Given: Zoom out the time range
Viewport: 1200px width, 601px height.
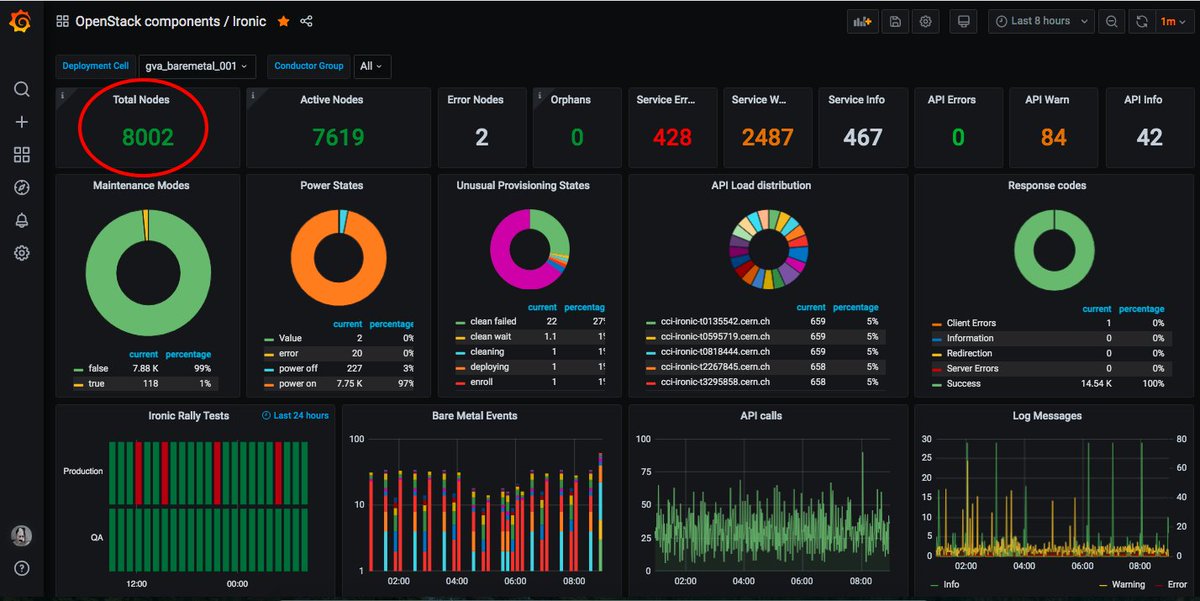Looking at the screenshot, I should (1112, 21).
